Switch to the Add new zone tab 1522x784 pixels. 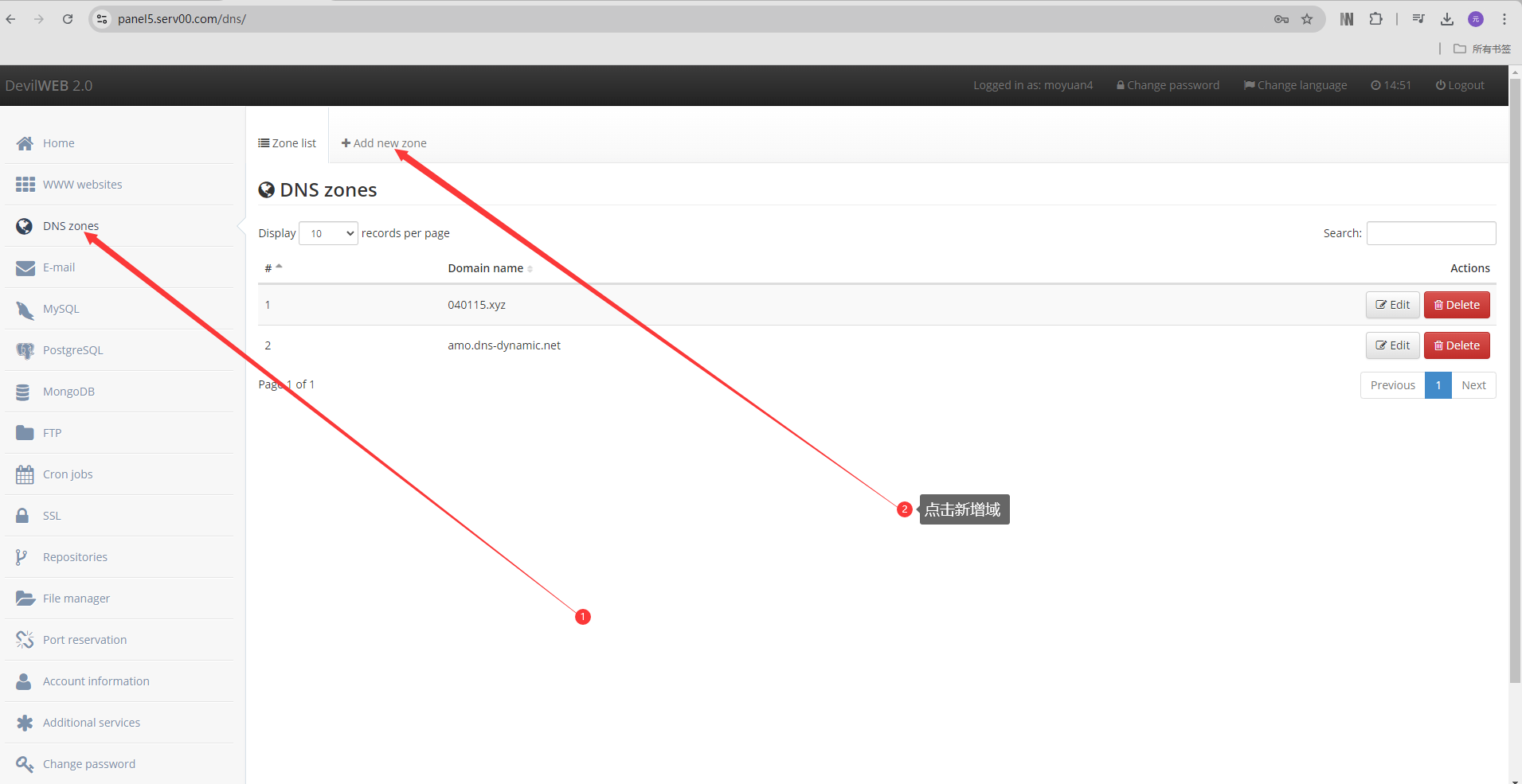pos(384,143)
